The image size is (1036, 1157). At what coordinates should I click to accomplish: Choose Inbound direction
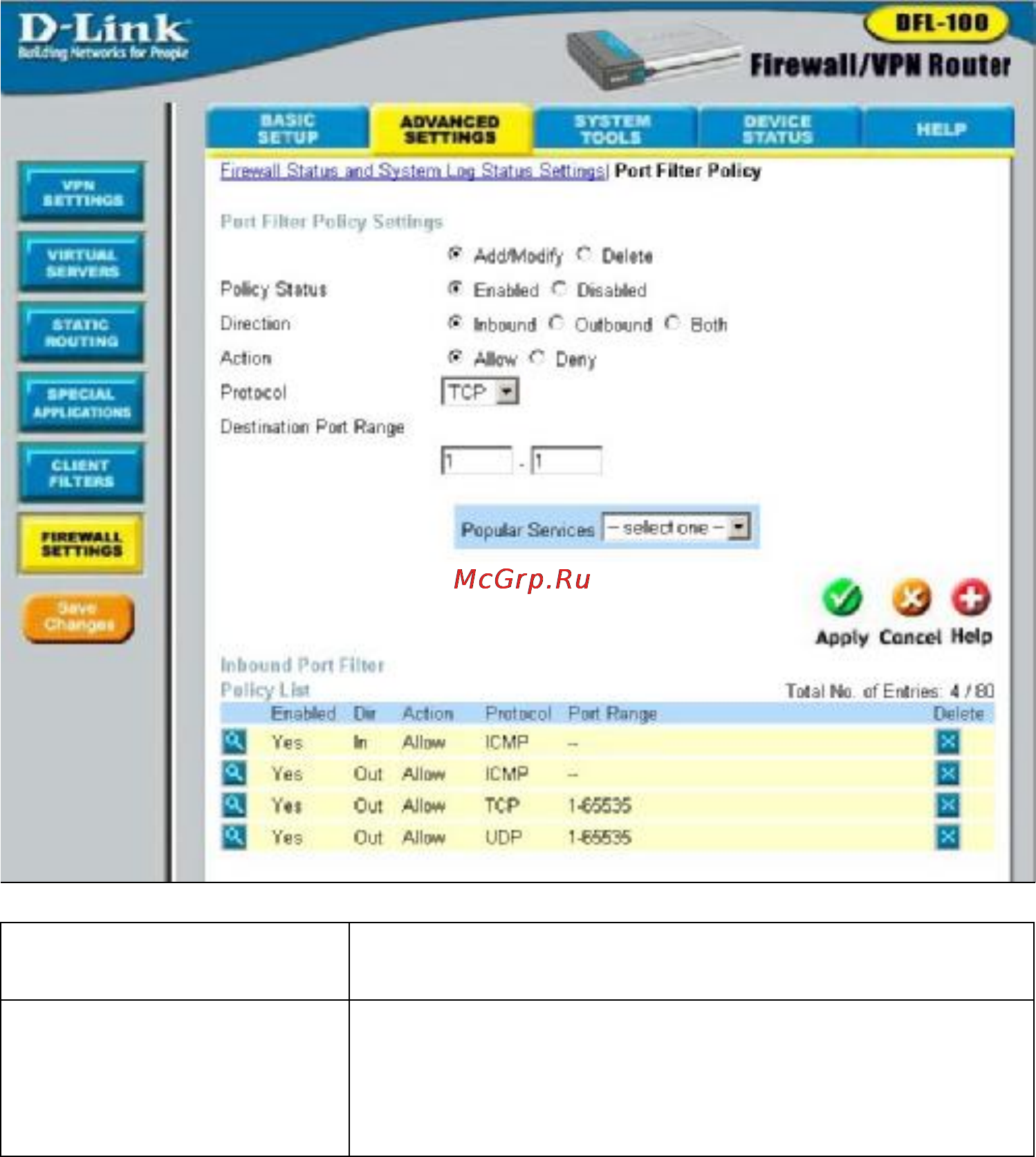(x=454, y=323)
